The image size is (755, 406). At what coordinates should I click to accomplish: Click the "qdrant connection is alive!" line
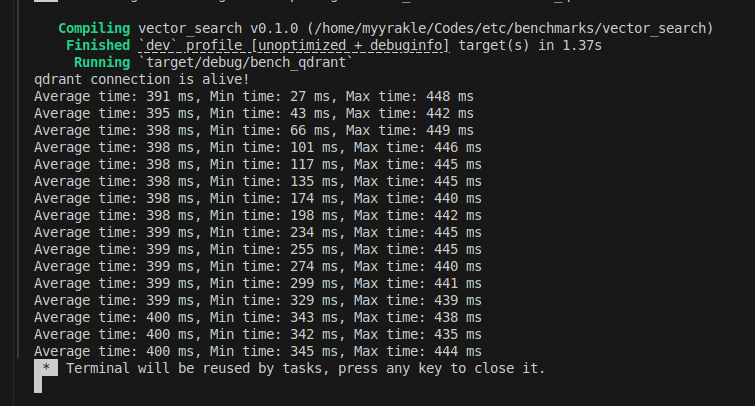click(x=136, y=79)
